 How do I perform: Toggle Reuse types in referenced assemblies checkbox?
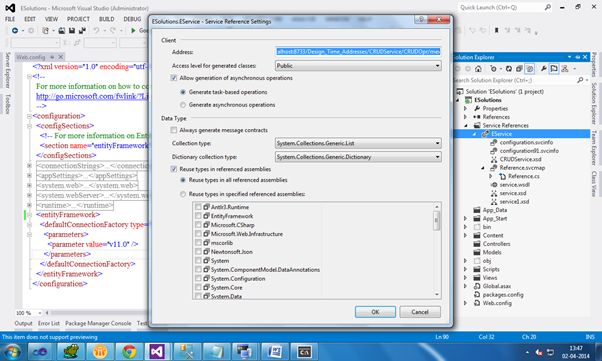coord(174,169)
